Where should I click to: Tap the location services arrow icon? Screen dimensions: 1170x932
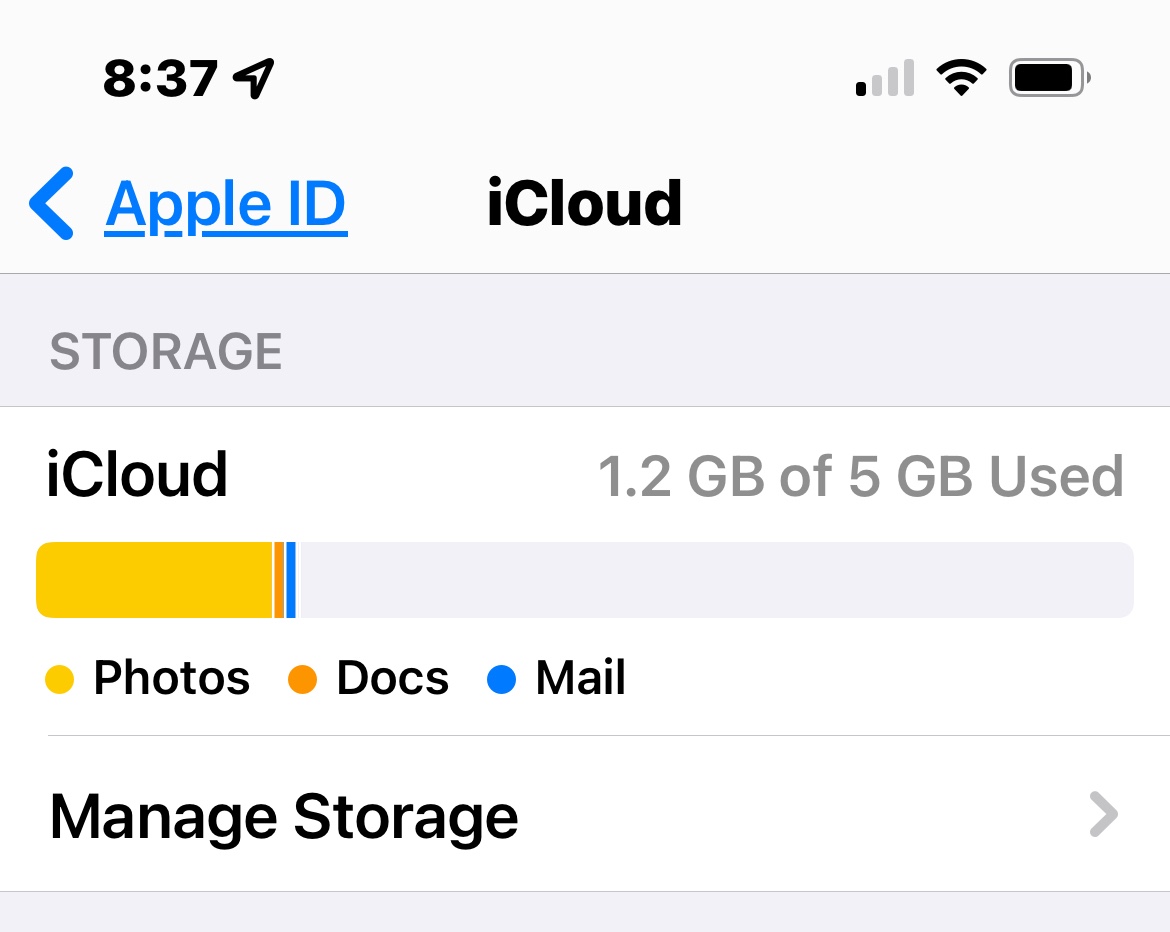(253, 78)
